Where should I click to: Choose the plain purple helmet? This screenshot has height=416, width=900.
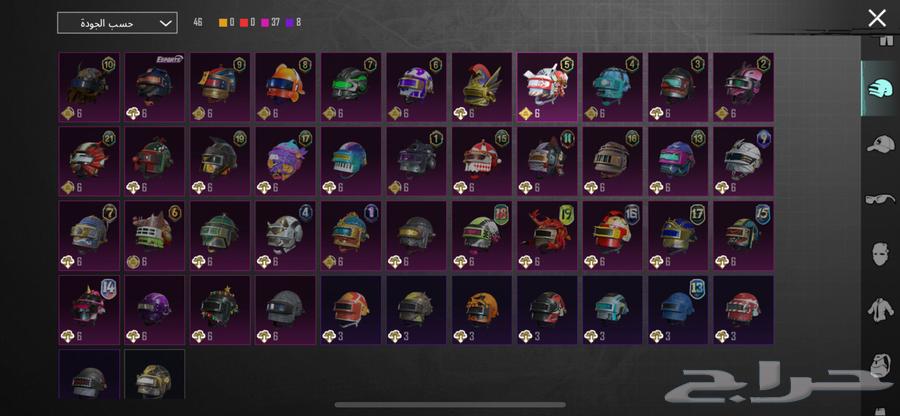point(154,310)
